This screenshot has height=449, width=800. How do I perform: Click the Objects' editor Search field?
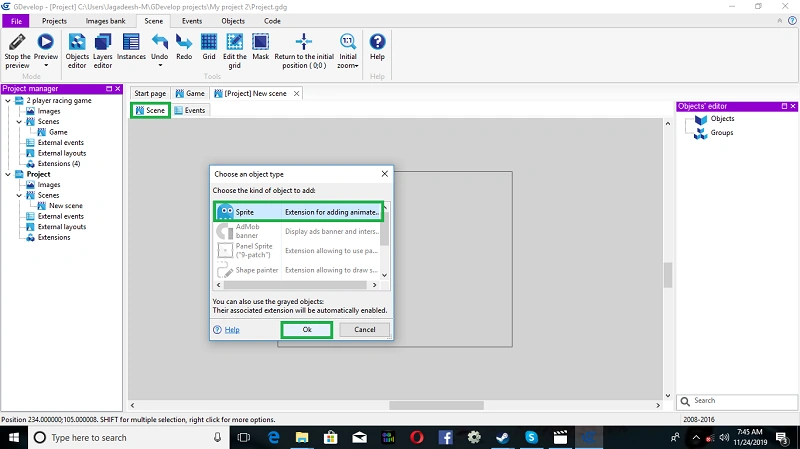738,401
